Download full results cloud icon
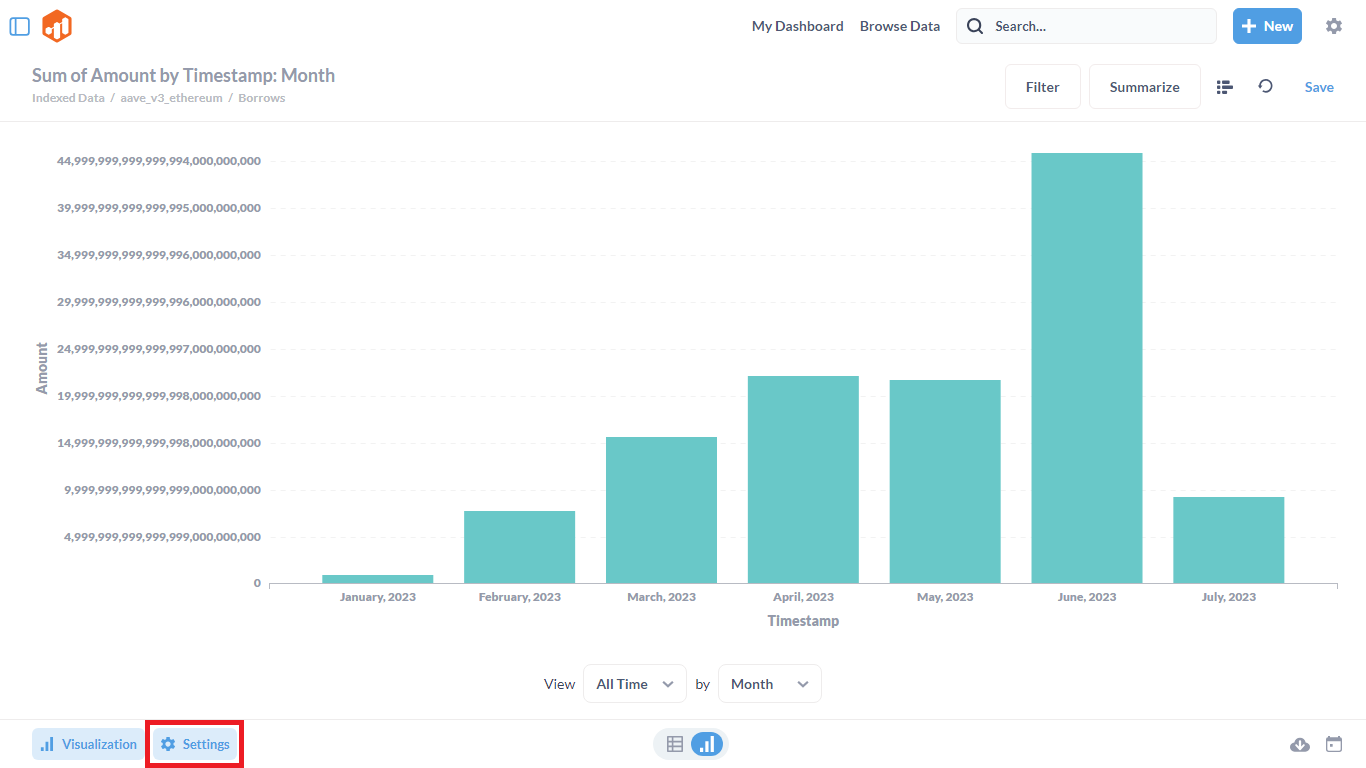 pos(1300,744)
